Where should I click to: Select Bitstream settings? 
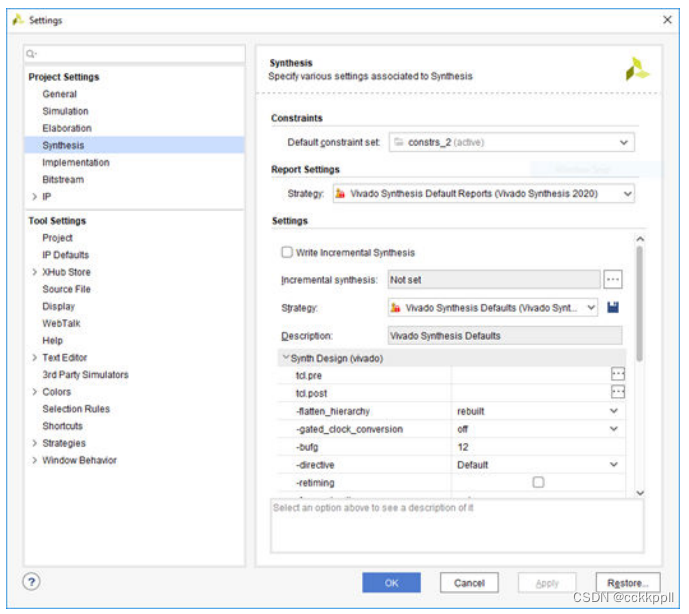click(63, 180)
